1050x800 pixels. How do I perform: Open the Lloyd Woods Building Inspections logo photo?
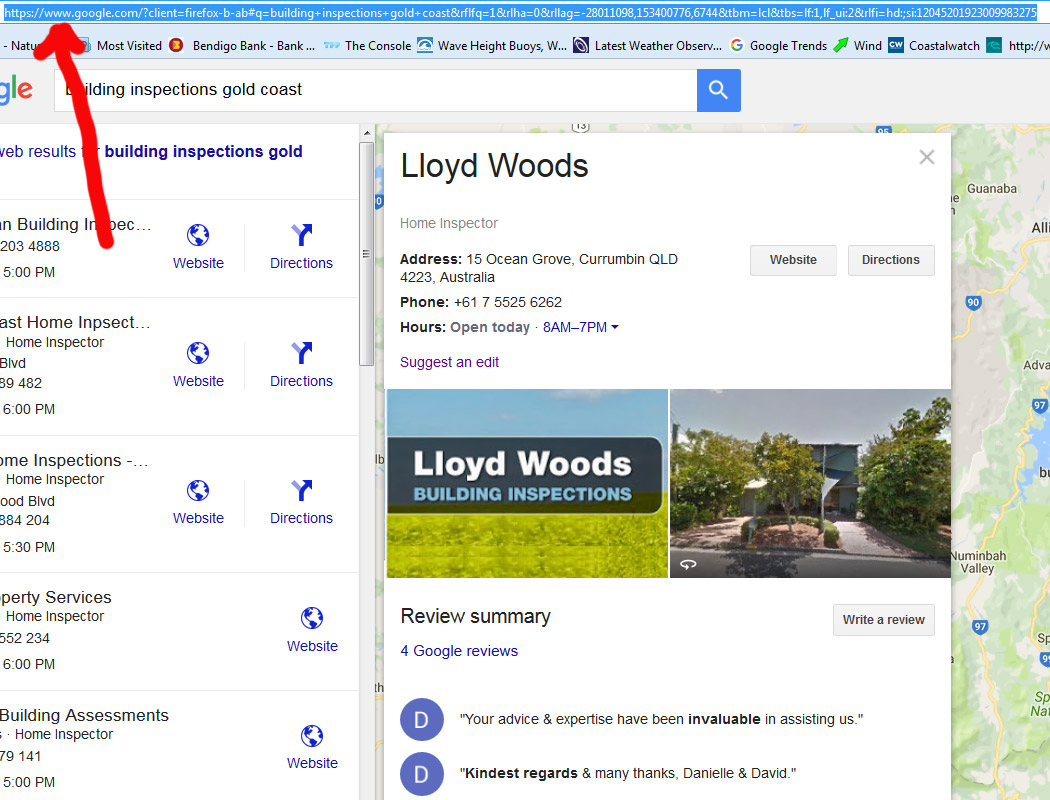point(527,483)
